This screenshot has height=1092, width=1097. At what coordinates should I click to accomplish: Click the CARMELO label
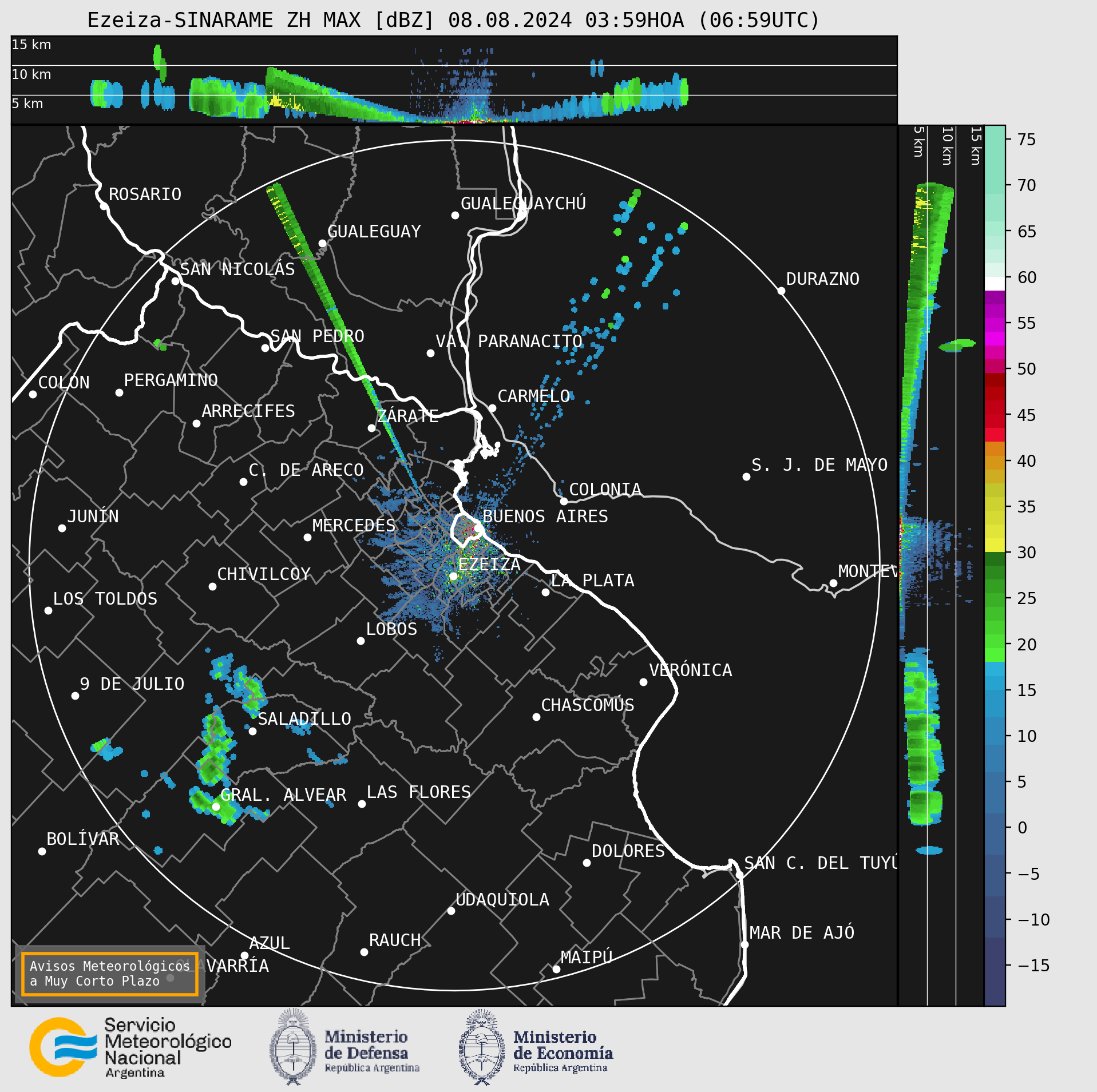click(x=534, y=396)
